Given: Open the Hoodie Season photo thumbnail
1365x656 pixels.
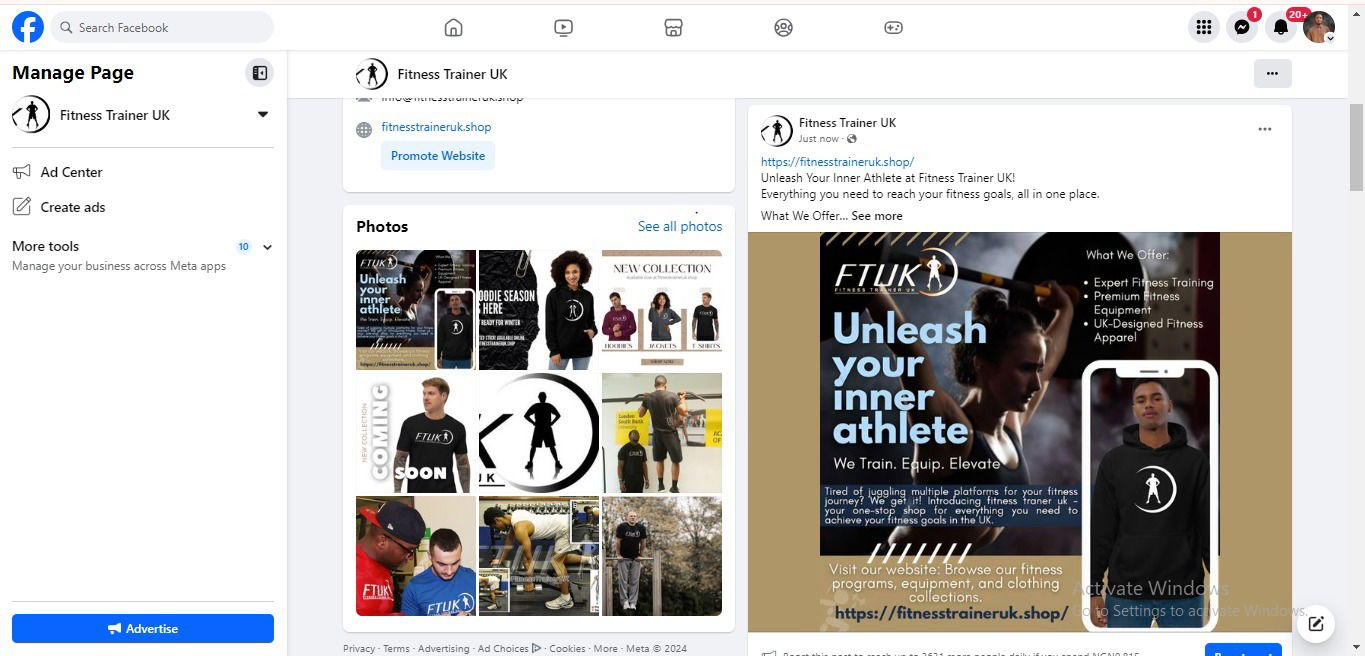Looking at the screenshot, I should [x=538, y=310].
